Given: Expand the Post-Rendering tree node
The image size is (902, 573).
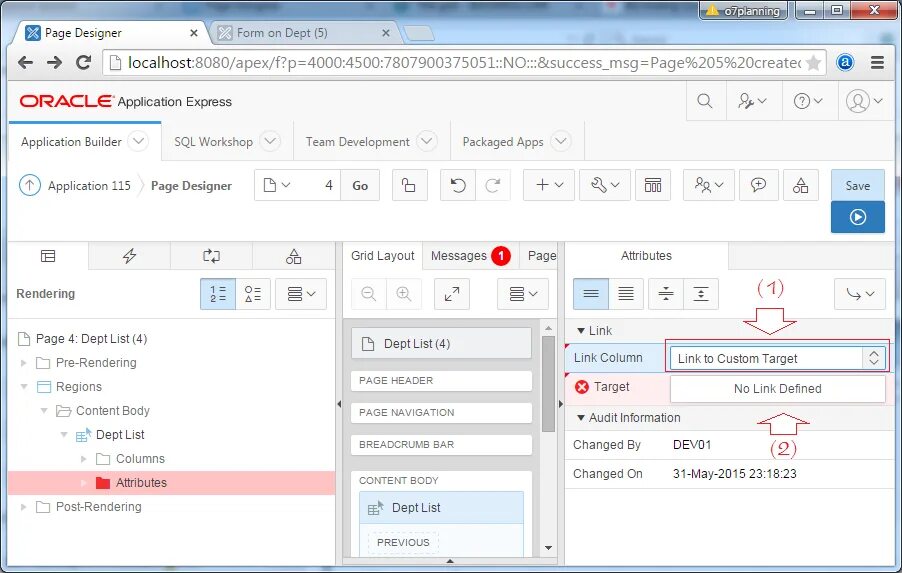Looking at the screenshot, I should [24, 507].
